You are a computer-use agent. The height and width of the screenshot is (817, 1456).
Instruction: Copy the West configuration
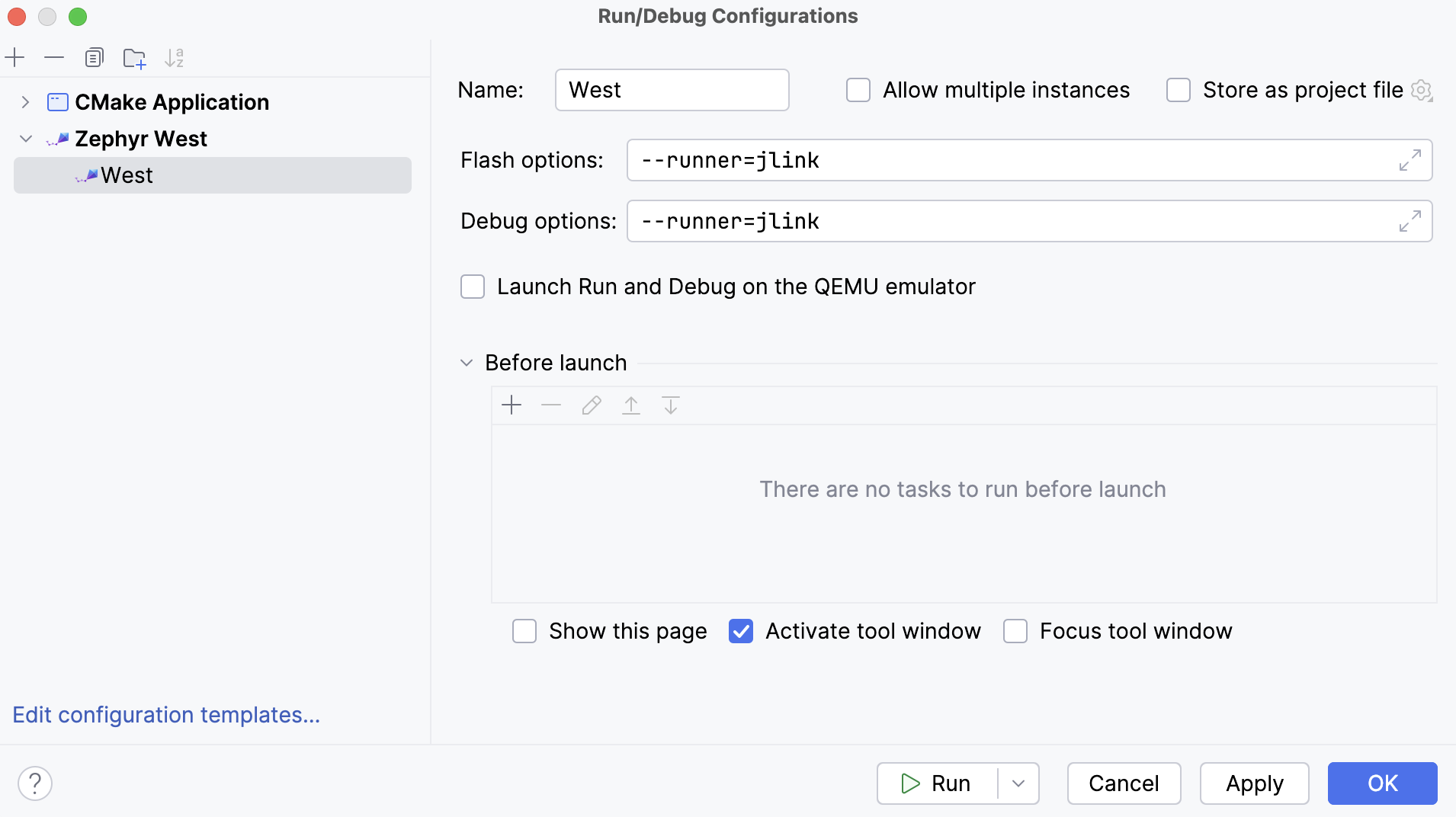point(95,57)
